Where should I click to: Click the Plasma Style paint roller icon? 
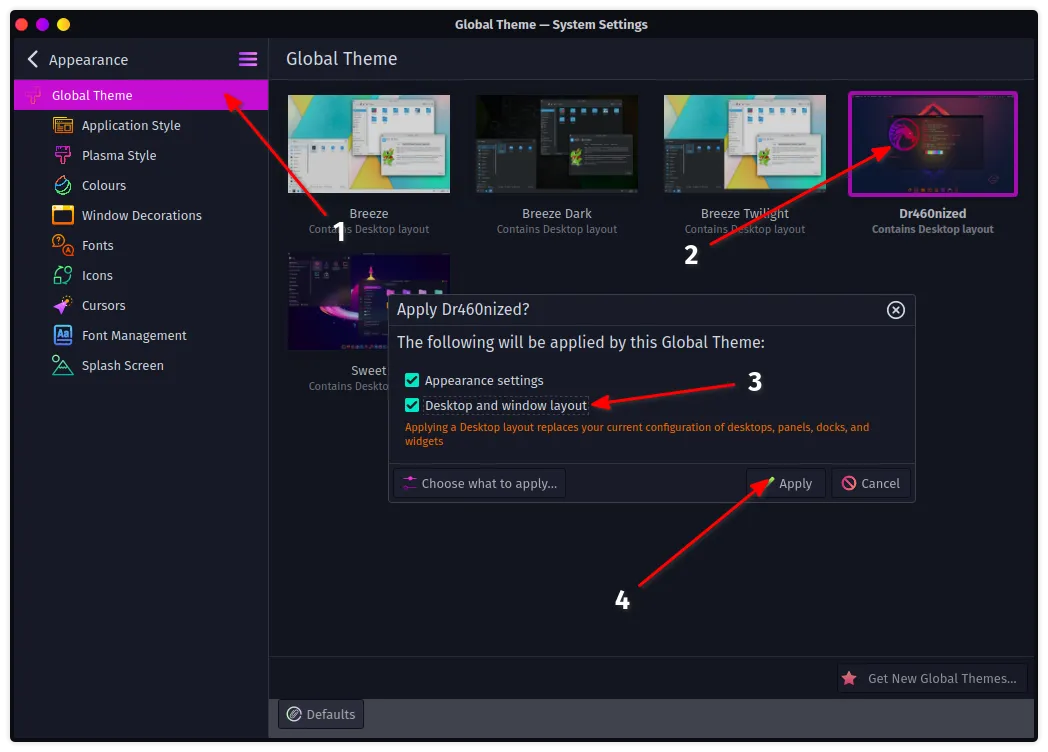pyautogui.click(x=63, y=155)
